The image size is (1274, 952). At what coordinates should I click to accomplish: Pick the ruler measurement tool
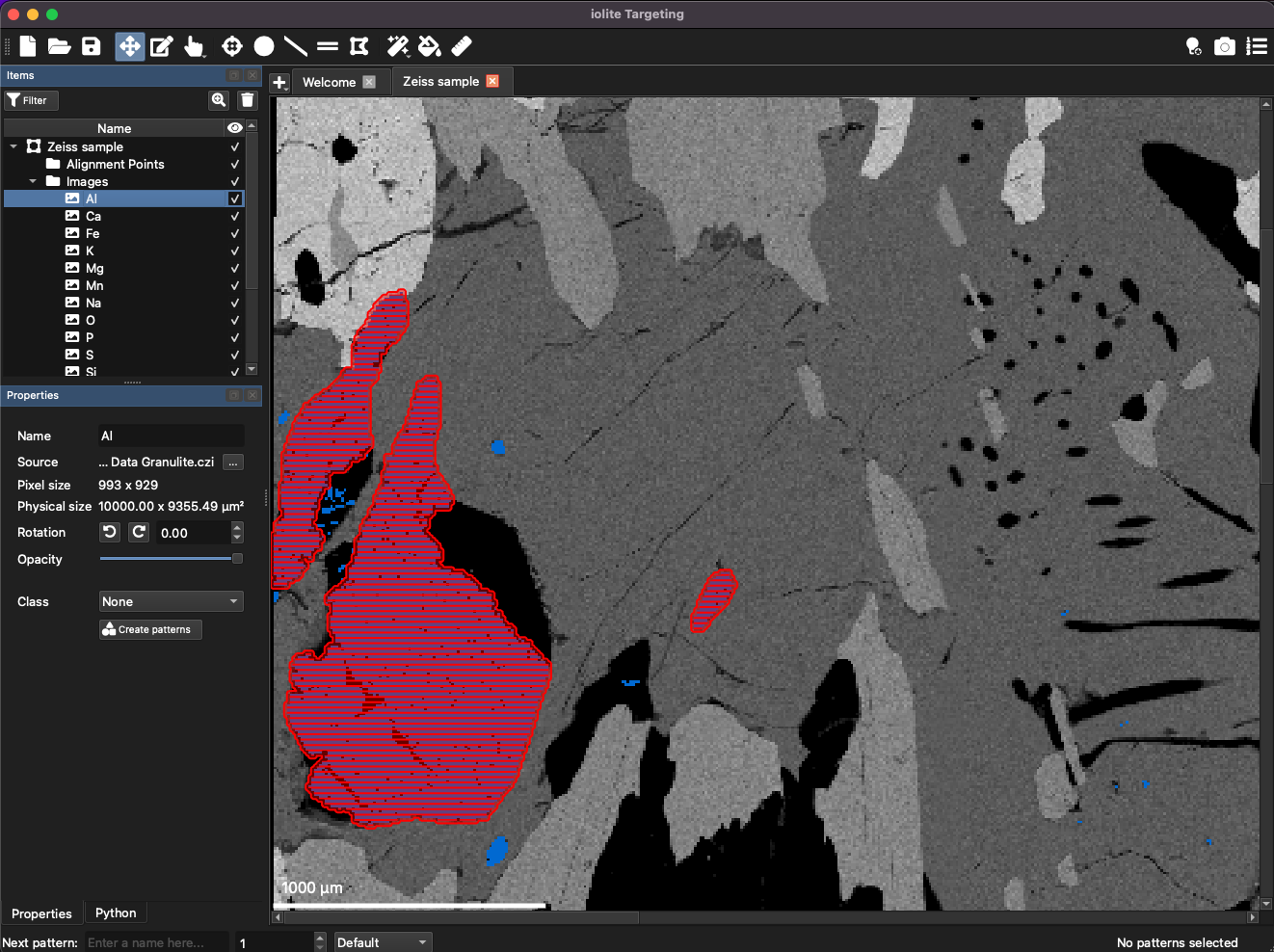[x=462, y=46]
